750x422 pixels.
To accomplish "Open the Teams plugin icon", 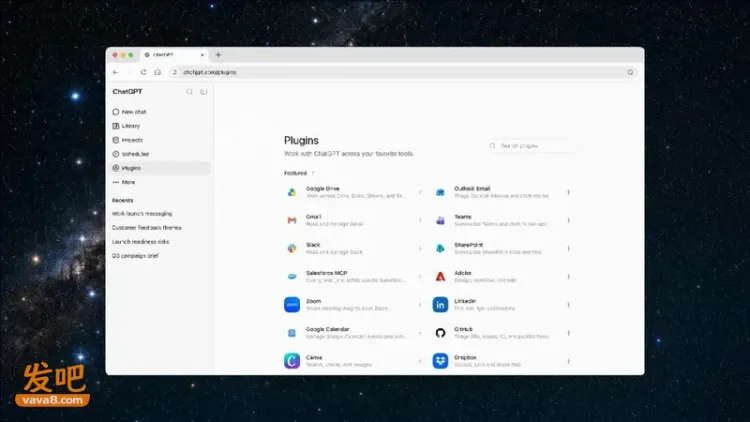I will [x=440, y=220].
